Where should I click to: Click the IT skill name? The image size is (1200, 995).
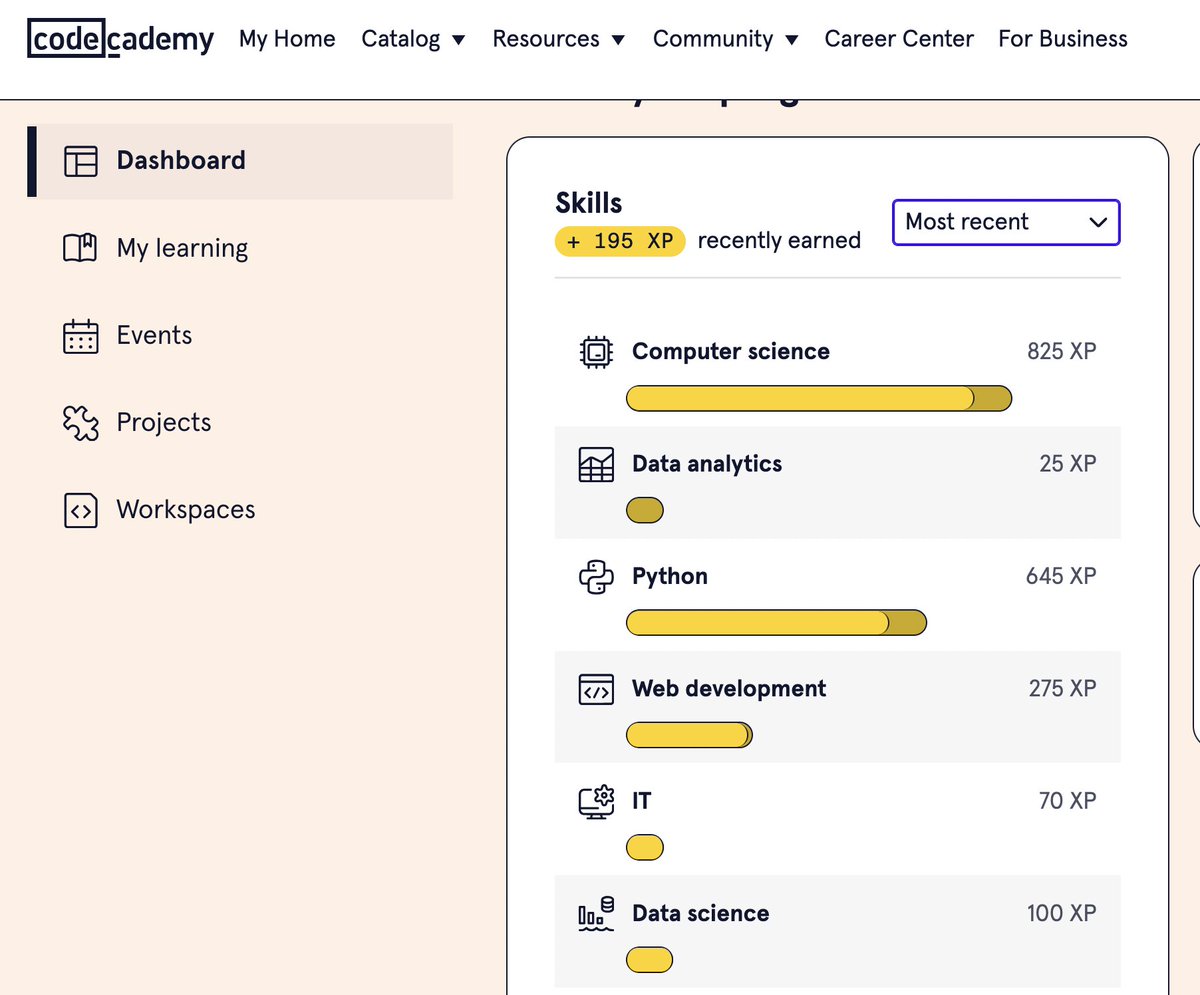(x=642, y=802)
